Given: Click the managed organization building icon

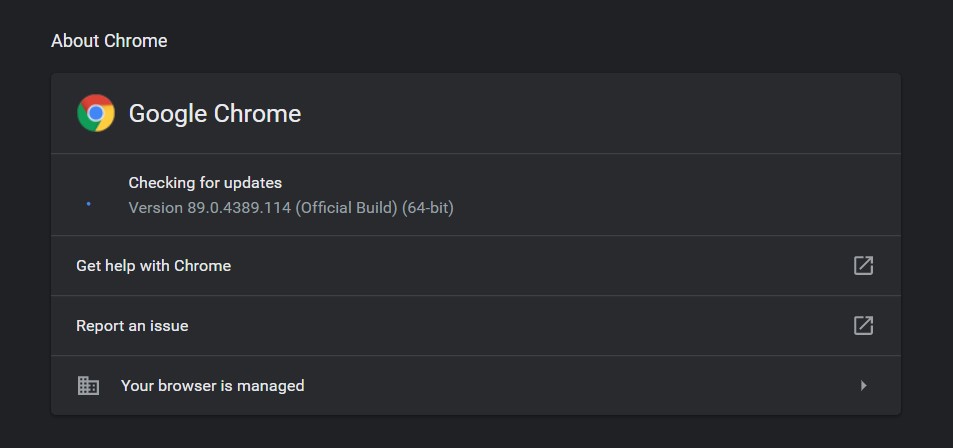Looking at the screenshot, I should point(89,385).
